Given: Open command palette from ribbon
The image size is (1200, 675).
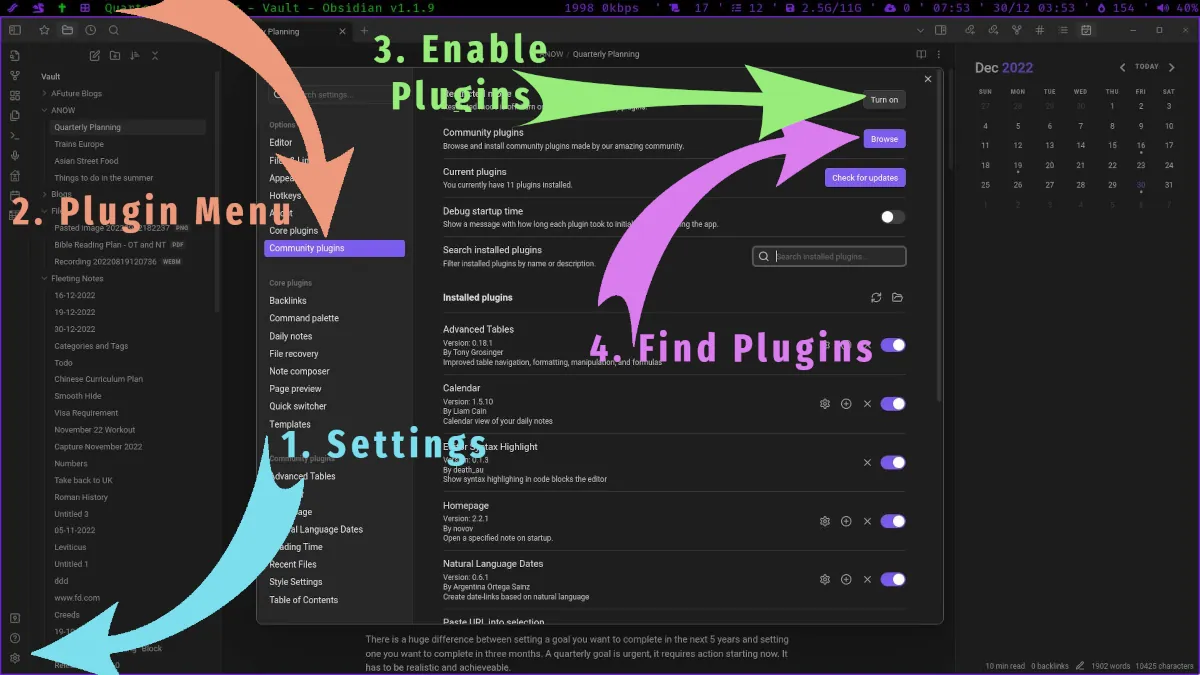Looking at the screenshot, I should [x=14, y=135].
